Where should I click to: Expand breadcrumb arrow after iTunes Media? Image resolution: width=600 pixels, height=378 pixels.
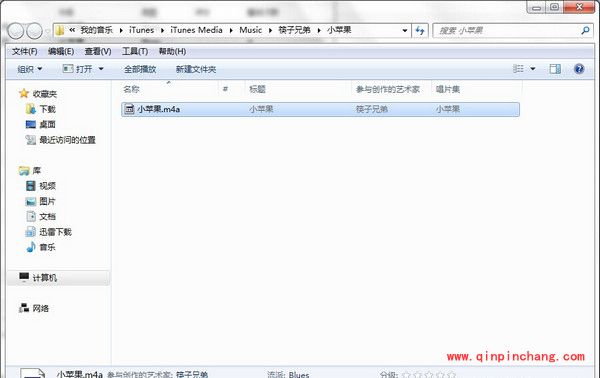(x=231, y=30)
